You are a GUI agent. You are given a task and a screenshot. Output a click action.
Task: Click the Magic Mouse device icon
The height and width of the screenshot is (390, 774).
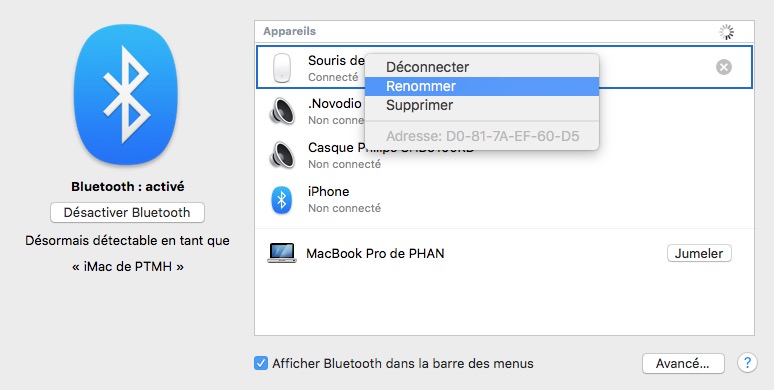(x=282, y=68)
